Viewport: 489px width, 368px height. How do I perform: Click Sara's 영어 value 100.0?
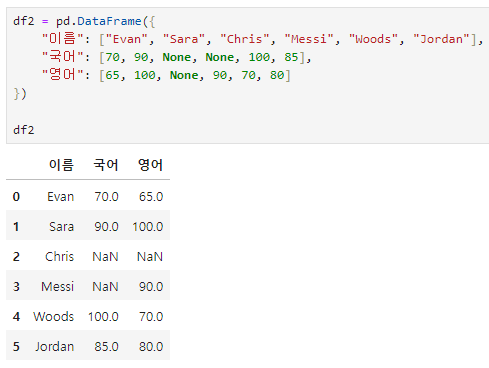coord(148,227)
